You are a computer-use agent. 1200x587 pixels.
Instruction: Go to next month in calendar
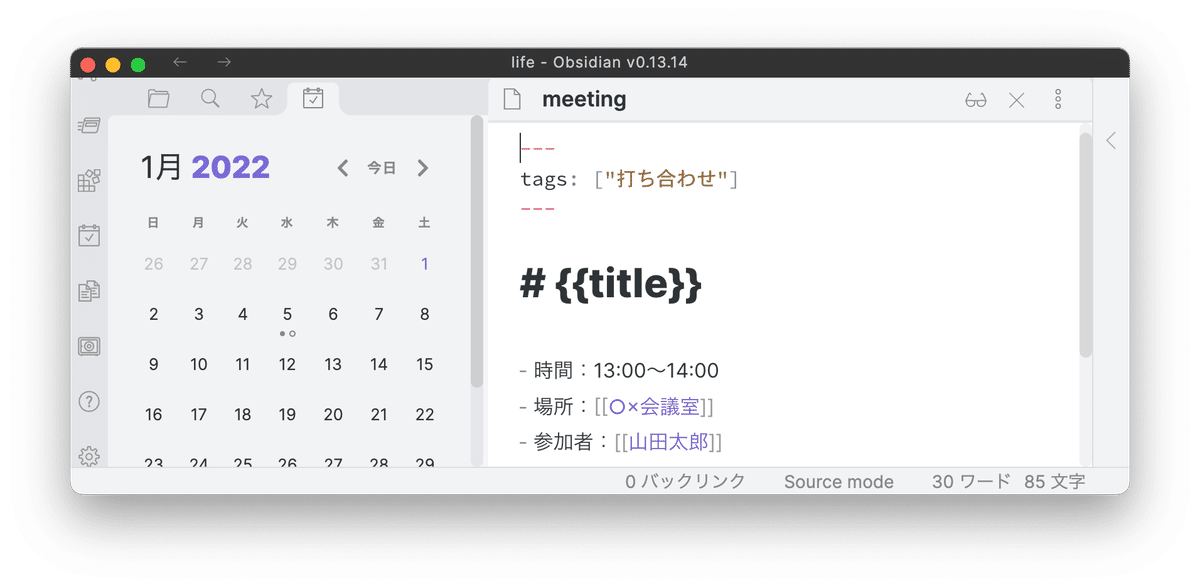[x=422, y=168]
